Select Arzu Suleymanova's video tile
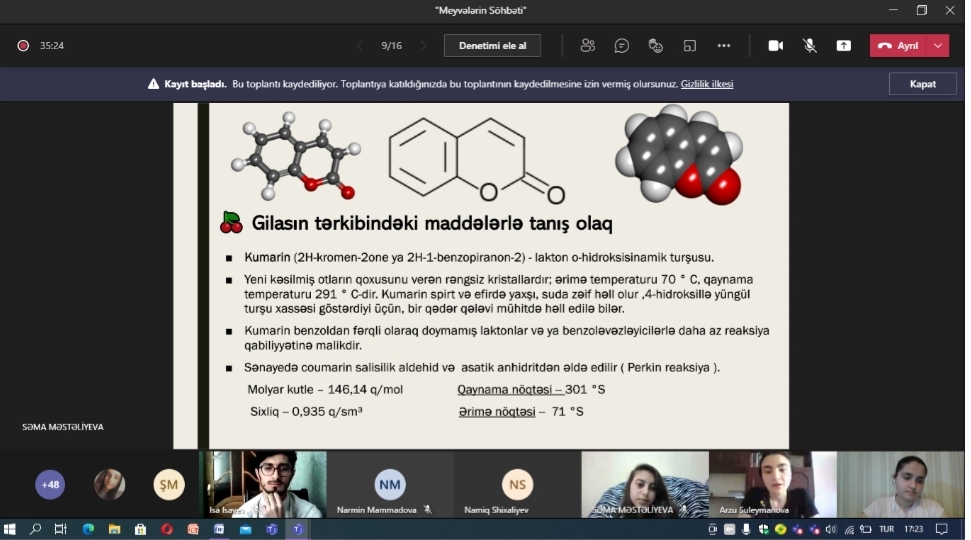 771,484
